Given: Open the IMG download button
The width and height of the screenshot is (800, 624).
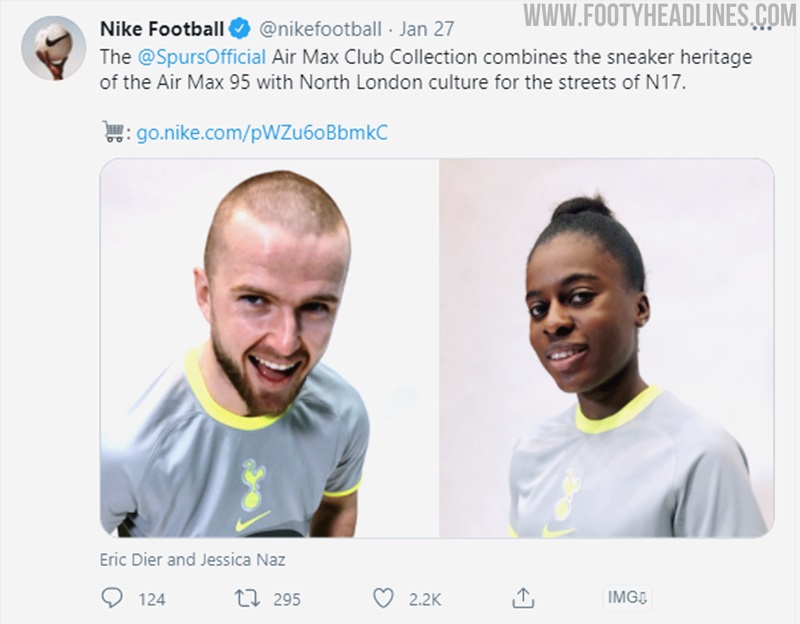Looking at the screenshot, I should 627,597.
